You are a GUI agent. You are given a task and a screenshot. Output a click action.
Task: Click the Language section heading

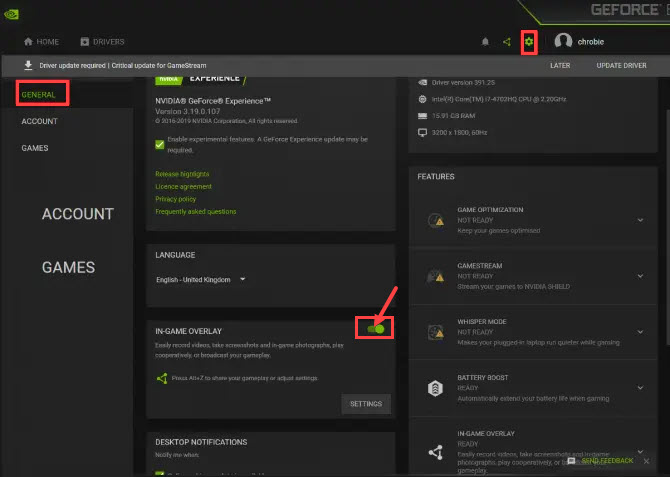pyautogui.click(x=175, y=255)
